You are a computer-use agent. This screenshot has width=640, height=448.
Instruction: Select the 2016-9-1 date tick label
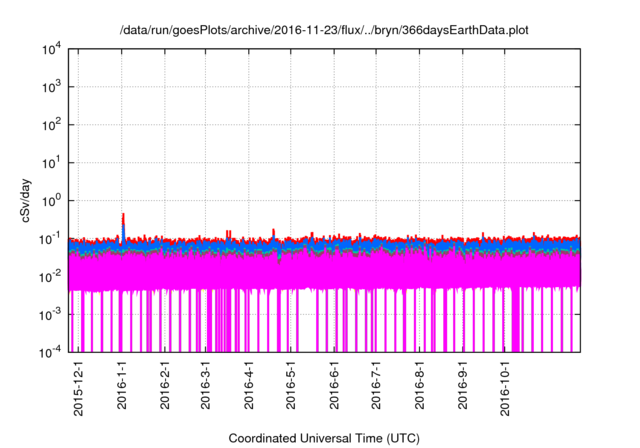461,385
